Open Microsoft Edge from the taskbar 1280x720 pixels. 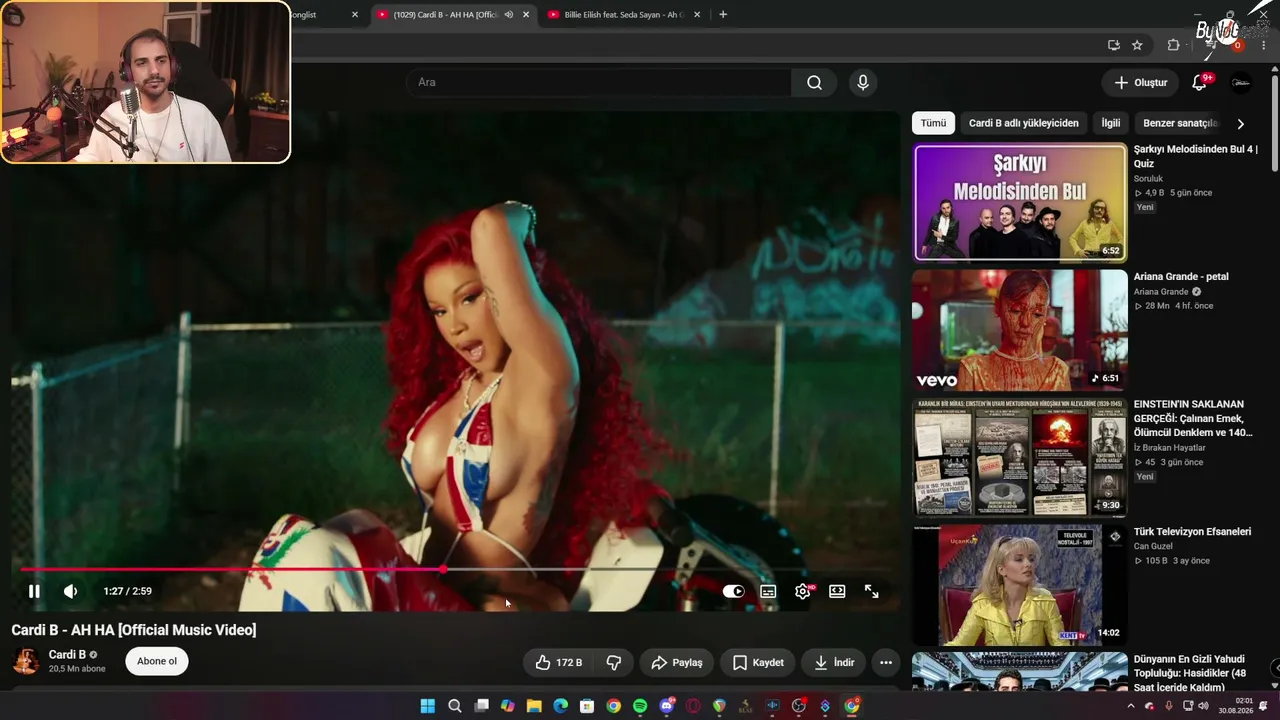561,706
